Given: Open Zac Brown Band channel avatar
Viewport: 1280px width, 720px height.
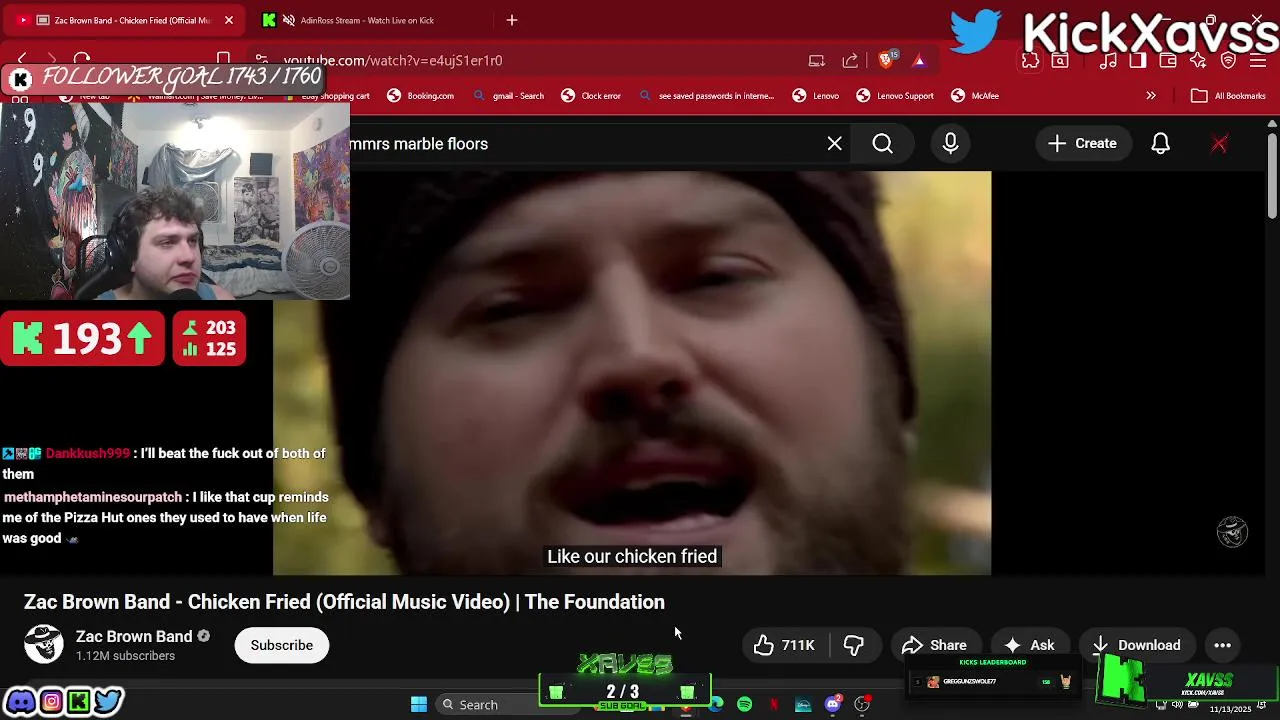Looking at the screenshot, I should pyautogui.click(x=44, y=645).
